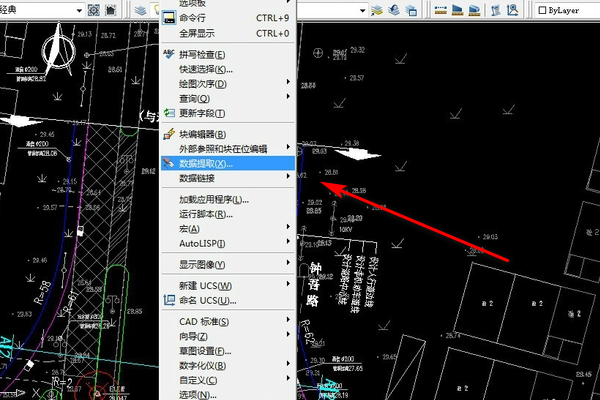Click the 29.03 elevation point label
The width and height of the screenshot is (600, 400).
490,237
